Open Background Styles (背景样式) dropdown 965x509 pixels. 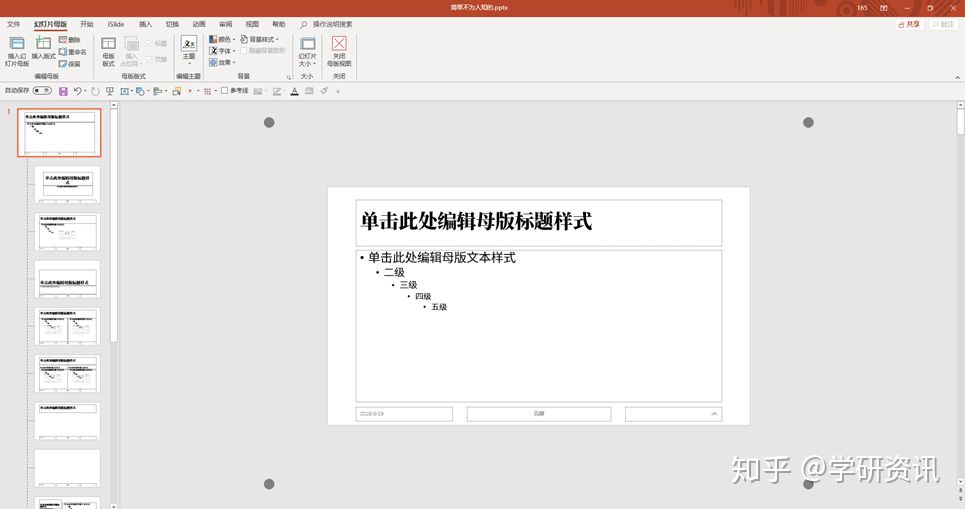[x=259, y=39]
